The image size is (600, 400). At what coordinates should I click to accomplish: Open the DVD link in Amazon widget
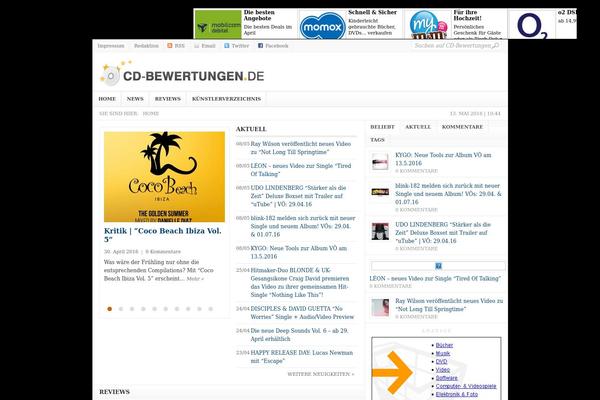441,362
